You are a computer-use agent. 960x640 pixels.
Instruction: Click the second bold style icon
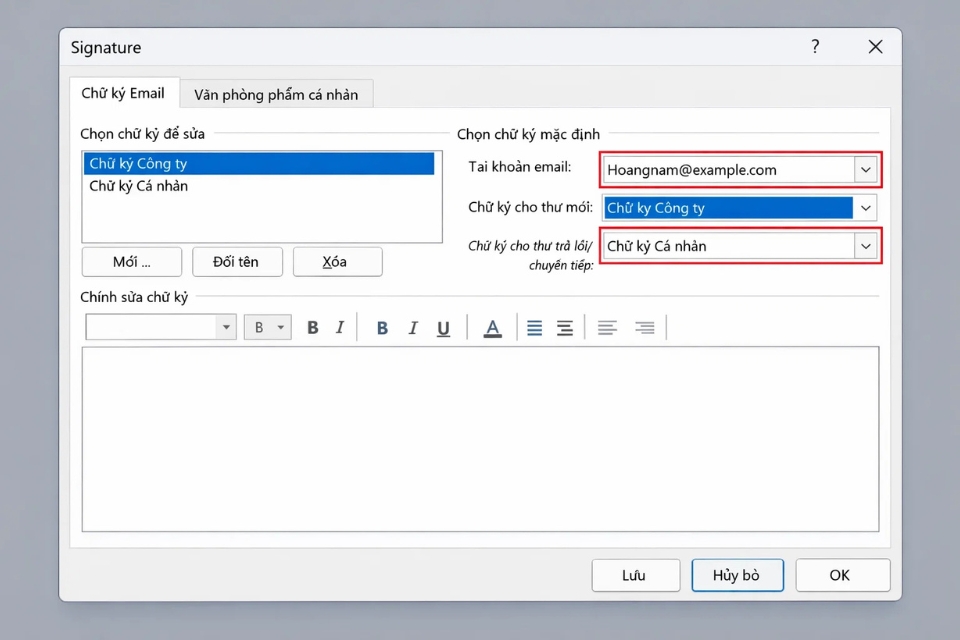tap(381, 327)
